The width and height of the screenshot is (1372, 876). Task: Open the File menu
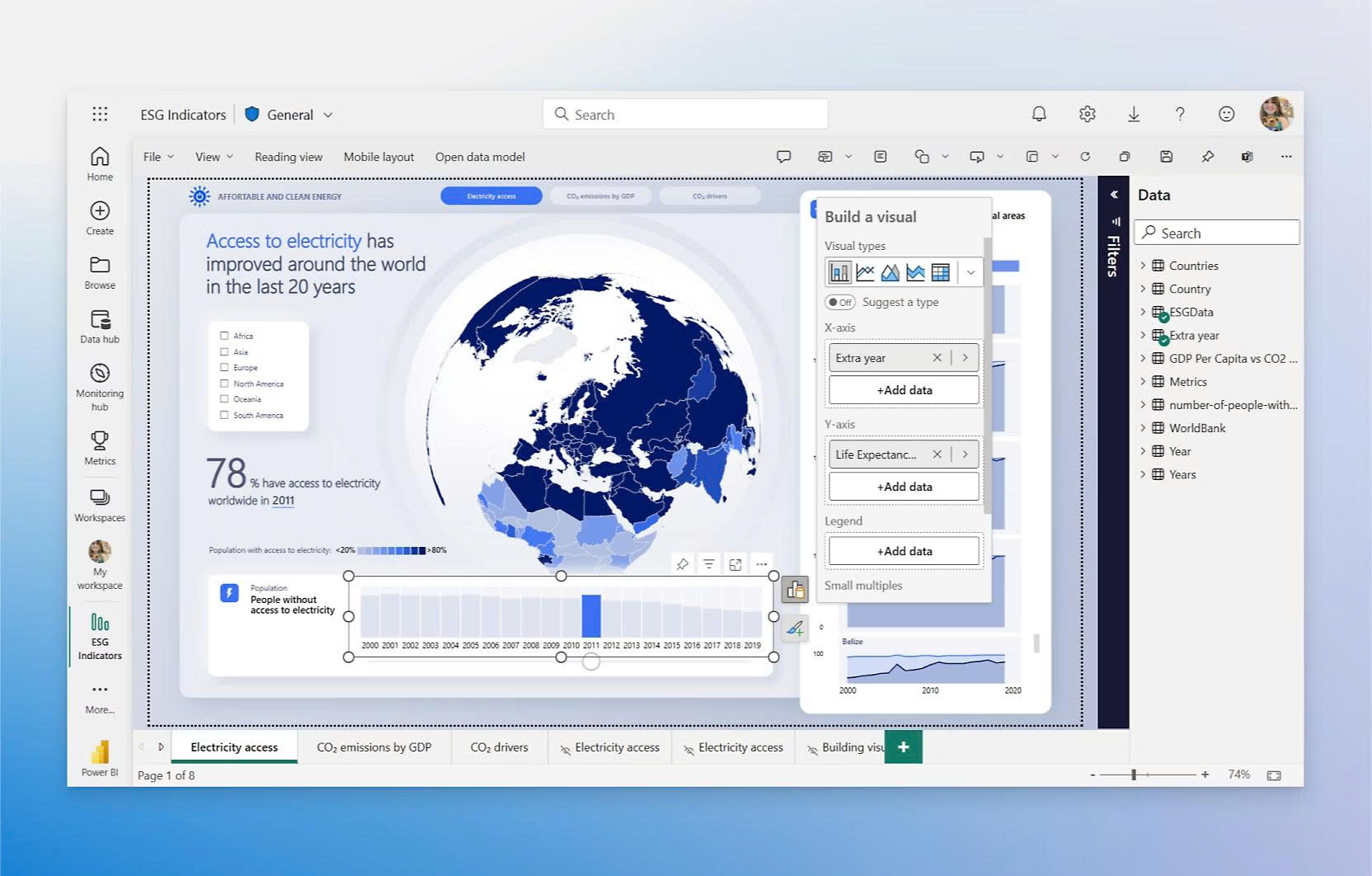tap(158, 157)
